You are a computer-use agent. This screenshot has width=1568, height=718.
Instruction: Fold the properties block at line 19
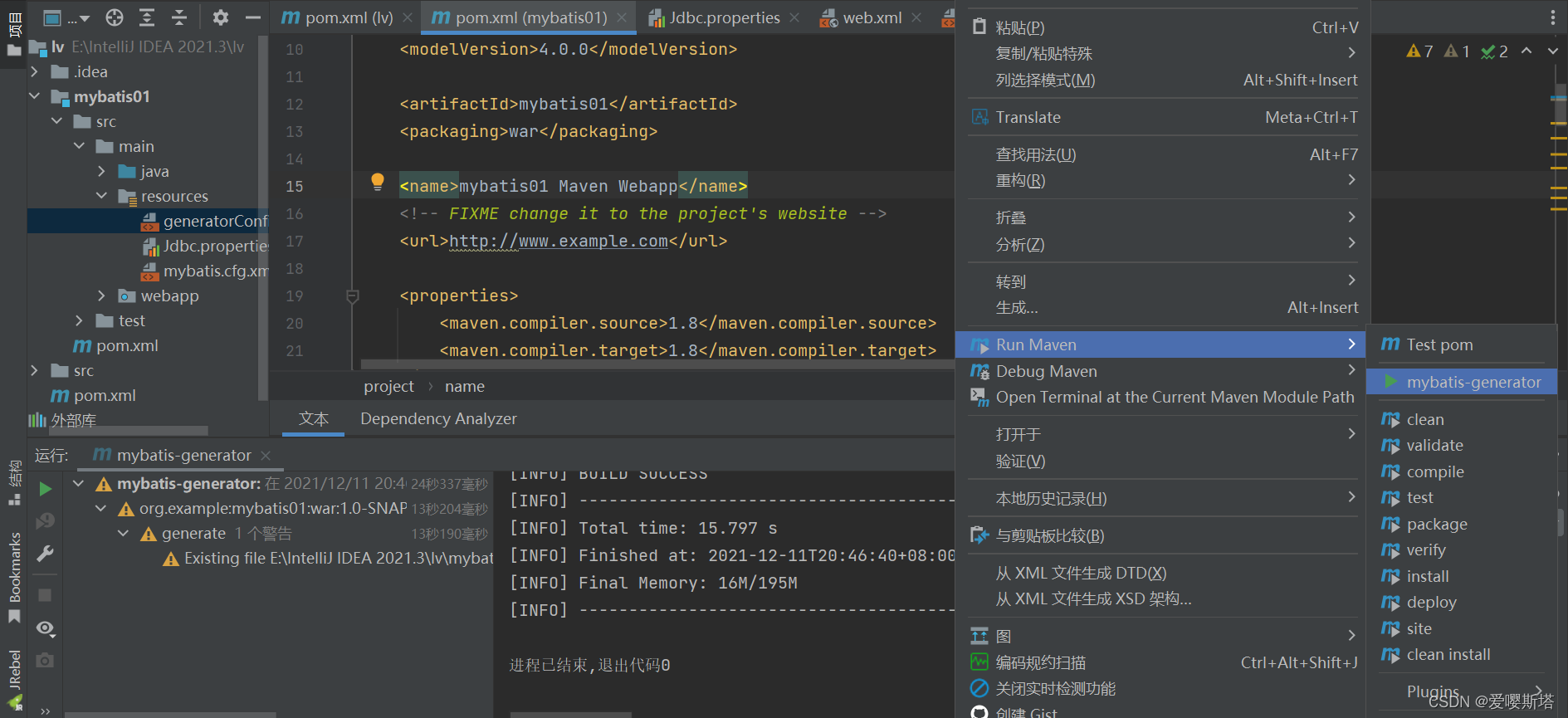352,296
